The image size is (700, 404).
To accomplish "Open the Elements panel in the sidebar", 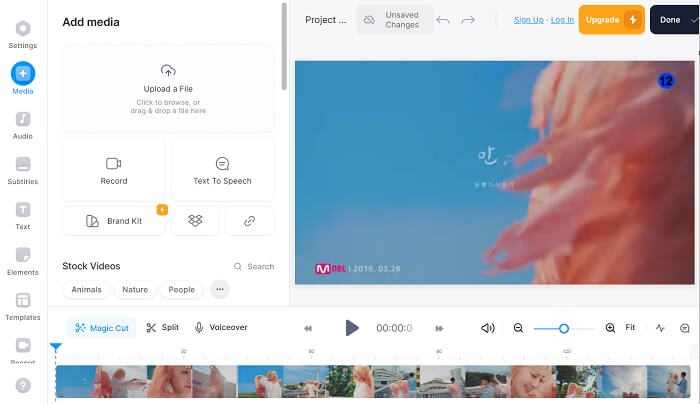I will point(23,261).
